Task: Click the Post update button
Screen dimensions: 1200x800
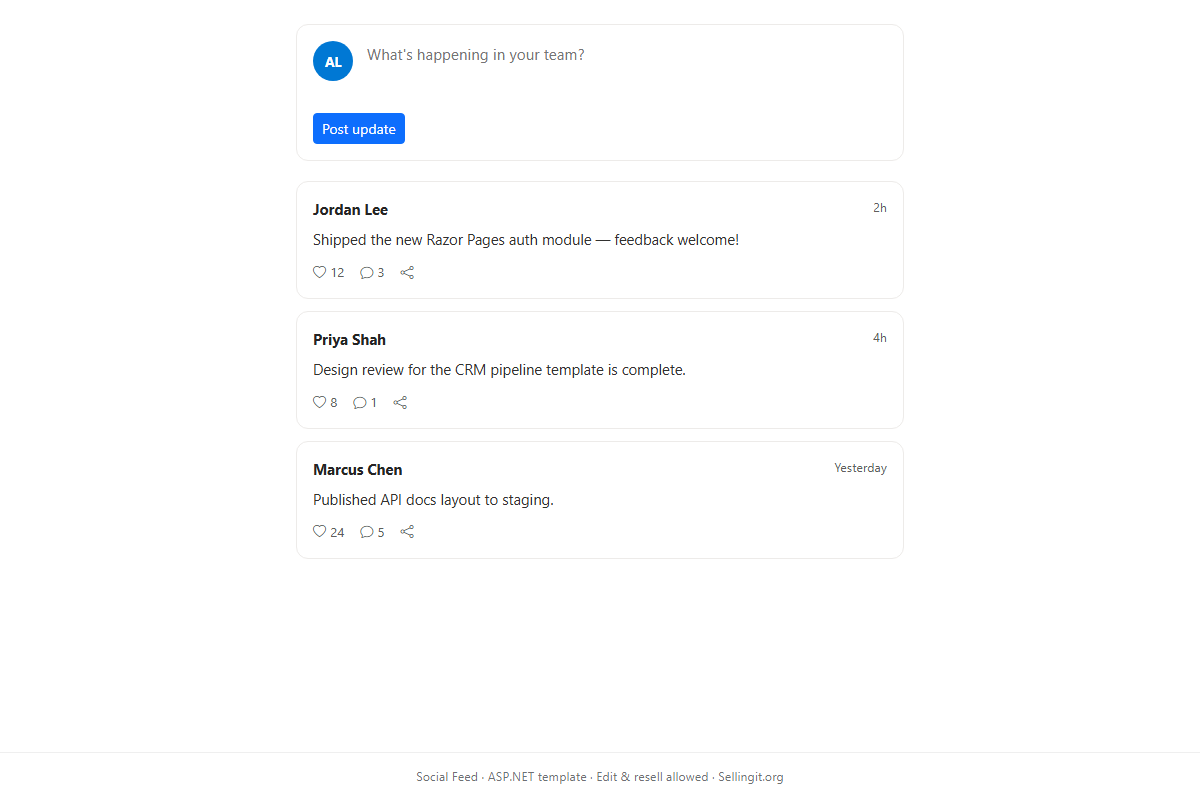Action: (359, 129)
